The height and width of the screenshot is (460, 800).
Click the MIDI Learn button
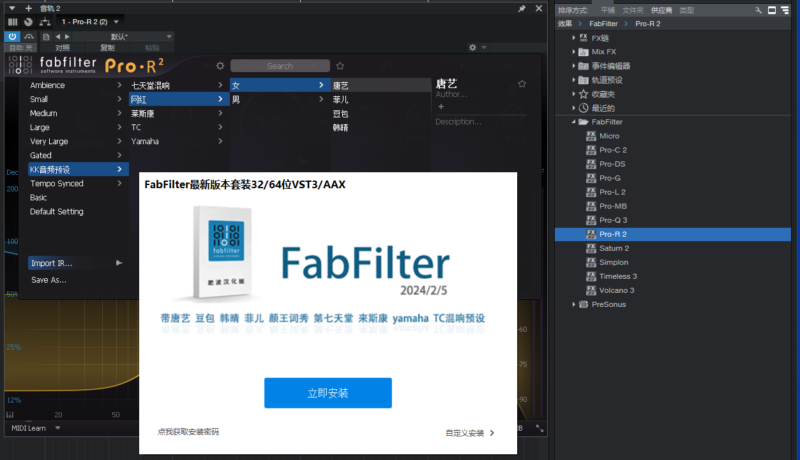coord(29,428)
